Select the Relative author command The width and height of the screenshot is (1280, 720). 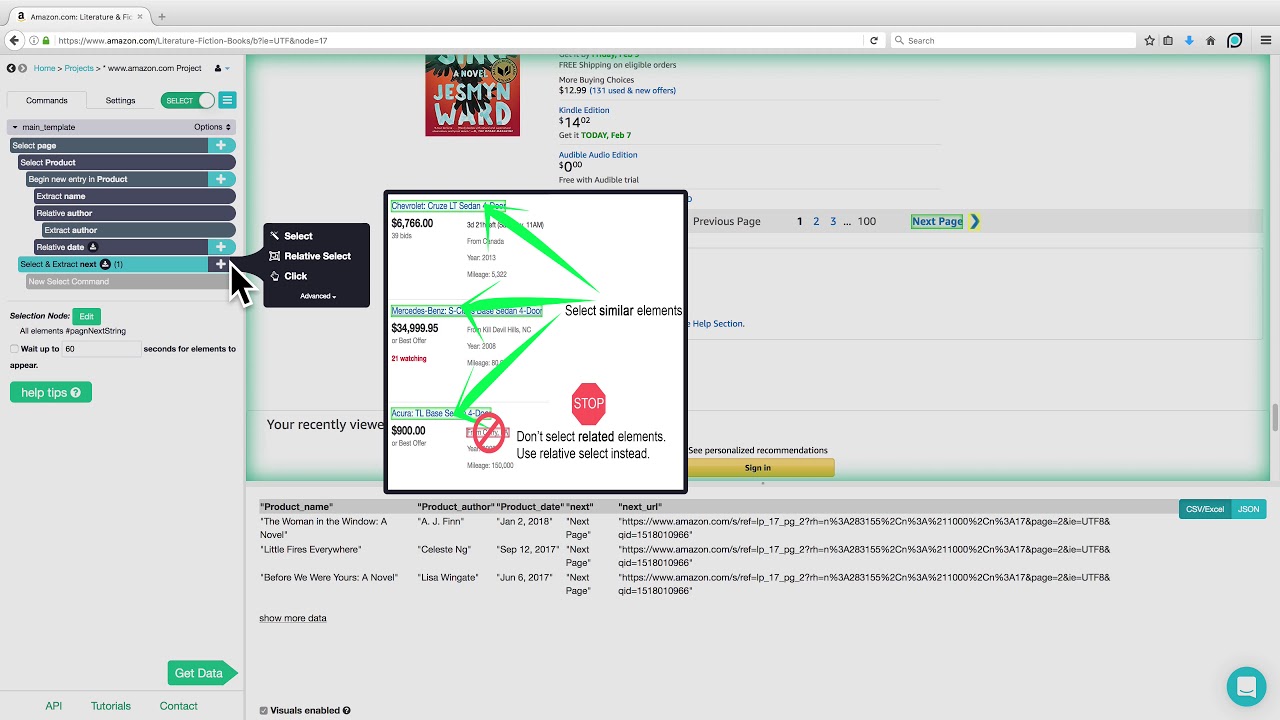pos(135,213)
